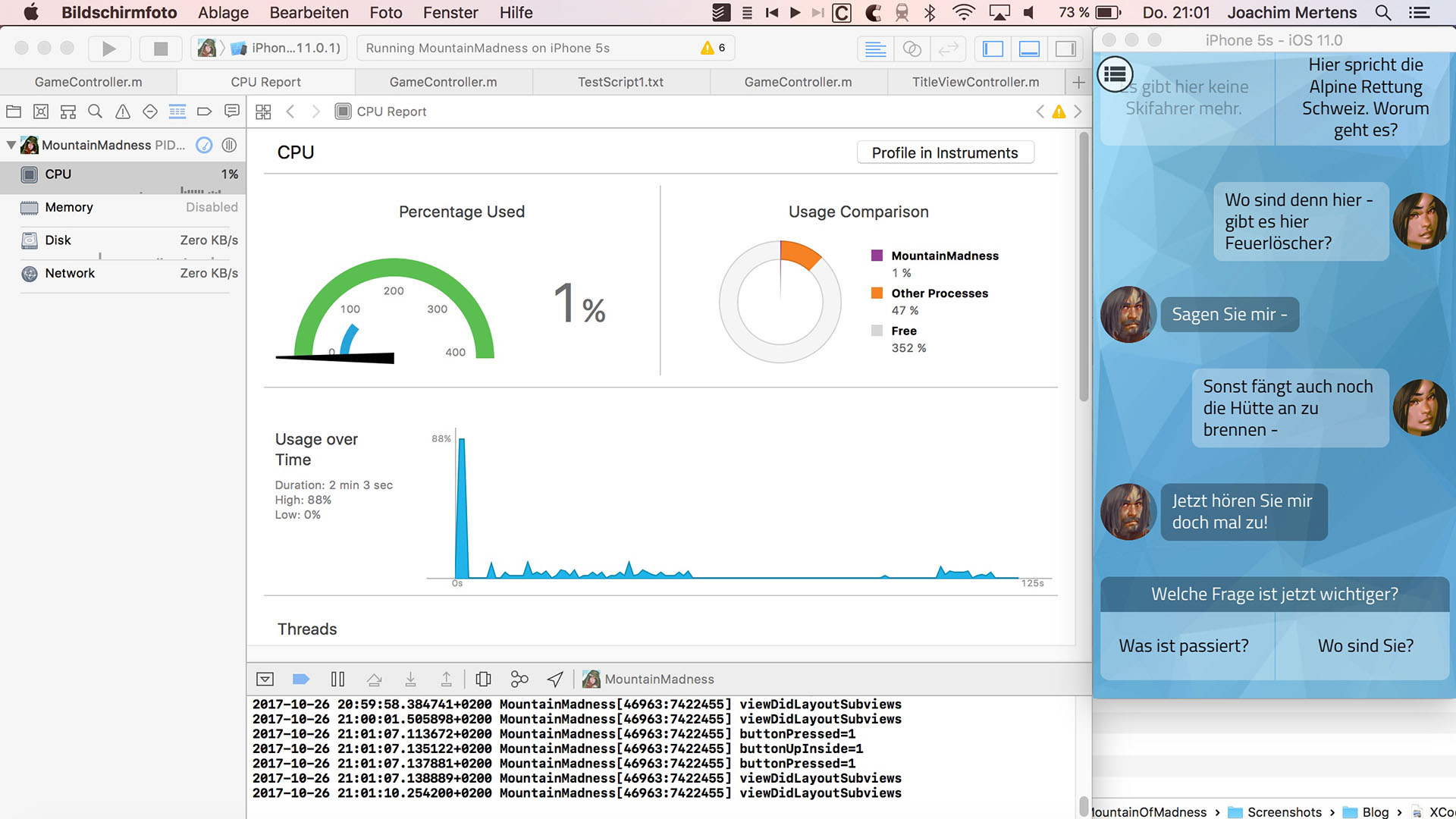Click the orange Other Processes legend swatch

pos(877,293)
